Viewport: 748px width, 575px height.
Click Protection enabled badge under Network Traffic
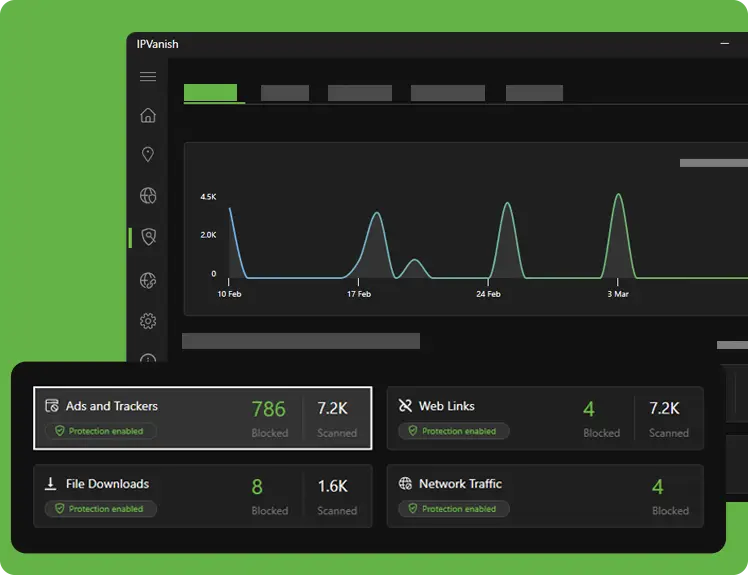[x=454, y=509]
